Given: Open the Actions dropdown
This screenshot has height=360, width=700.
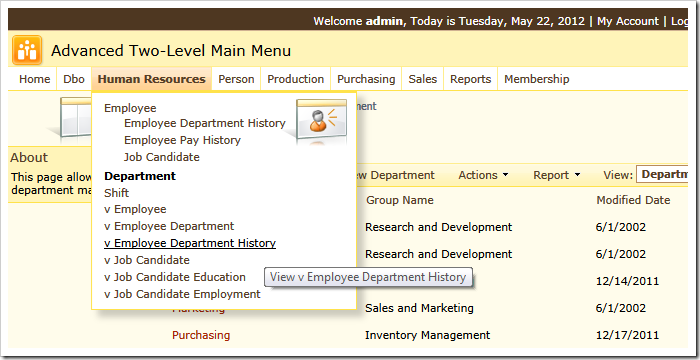Looking at the screenshot, I should pos(483,175).
